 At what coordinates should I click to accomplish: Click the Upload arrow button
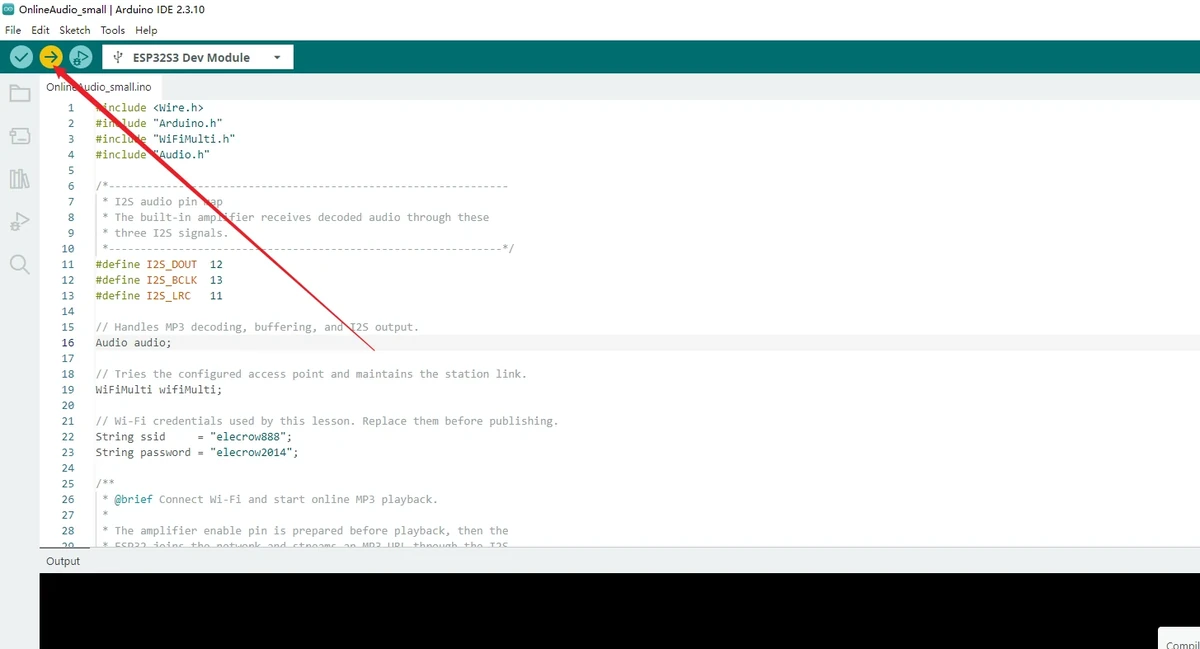coord(50,57)
